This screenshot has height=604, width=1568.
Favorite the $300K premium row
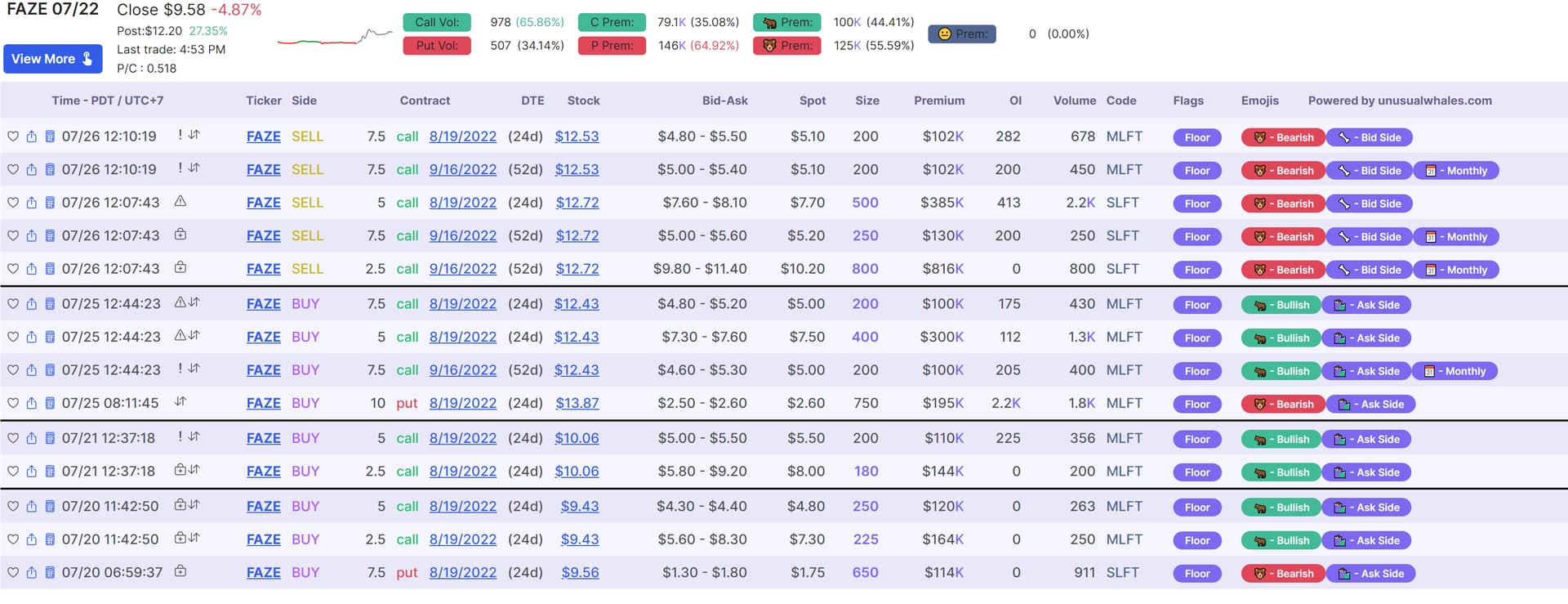coord(13,338)
